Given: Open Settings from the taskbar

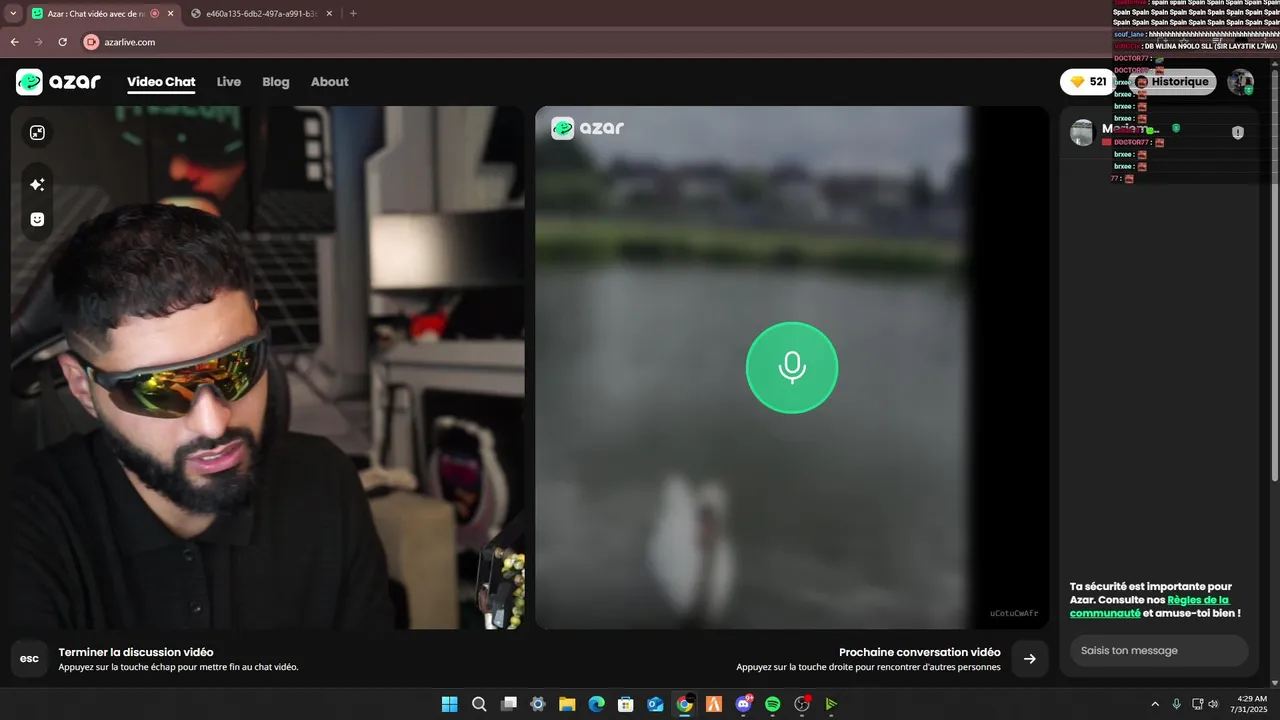Looking at the screenshot, I should tap(538, 704).
